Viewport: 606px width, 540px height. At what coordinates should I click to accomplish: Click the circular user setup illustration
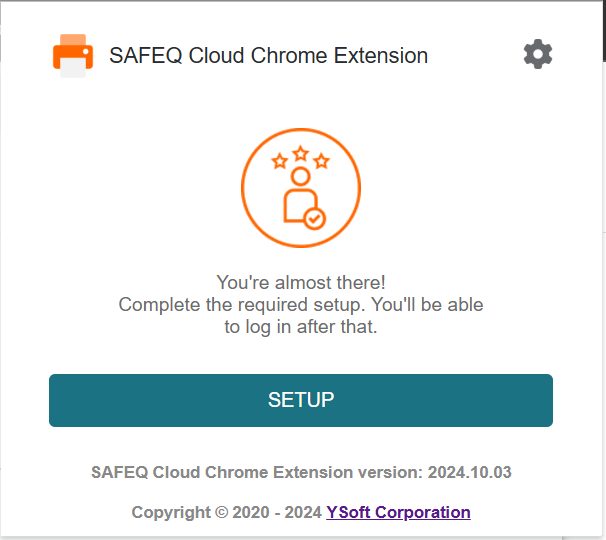point(301,188)
